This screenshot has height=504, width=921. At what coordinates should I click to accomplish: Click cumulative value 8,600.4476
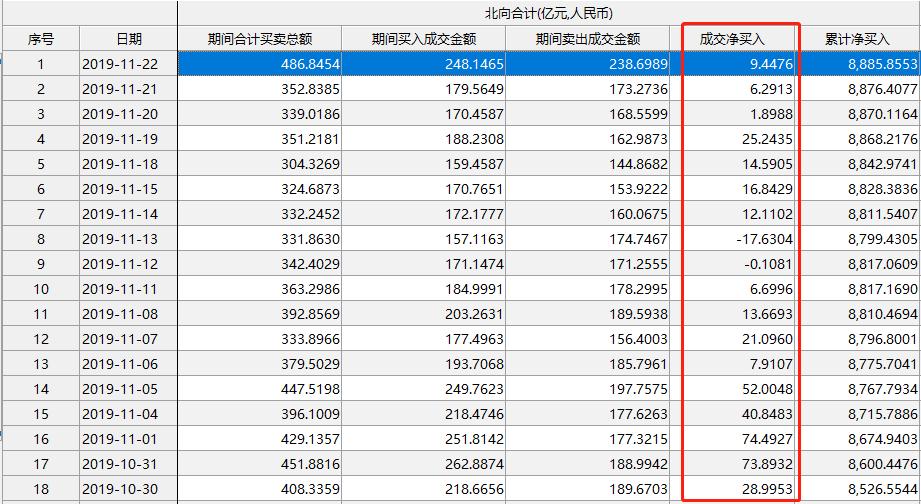click(x=857, y=463)
